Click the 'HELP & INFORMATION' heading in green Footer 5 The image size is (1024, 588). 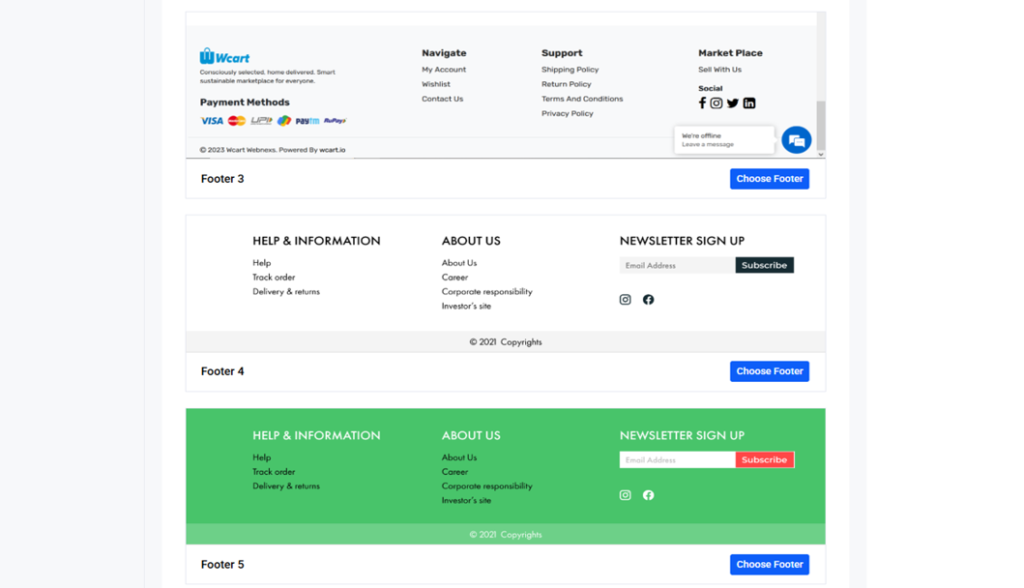(316, 435)
